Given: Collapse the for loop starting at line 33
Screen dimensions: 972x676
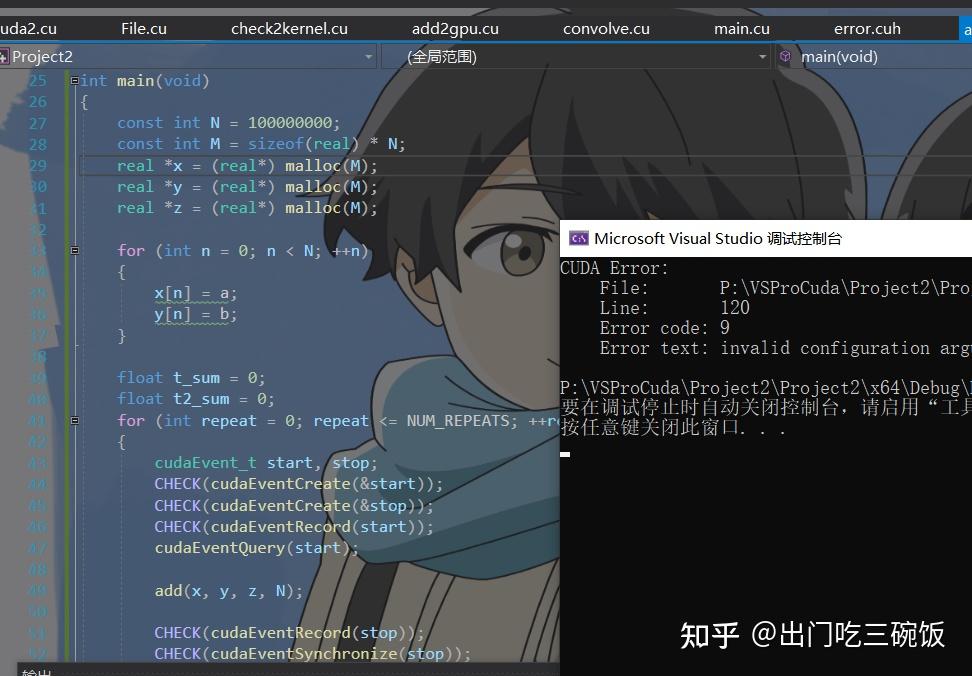Looking at the screenshot, I should point(74,250).
